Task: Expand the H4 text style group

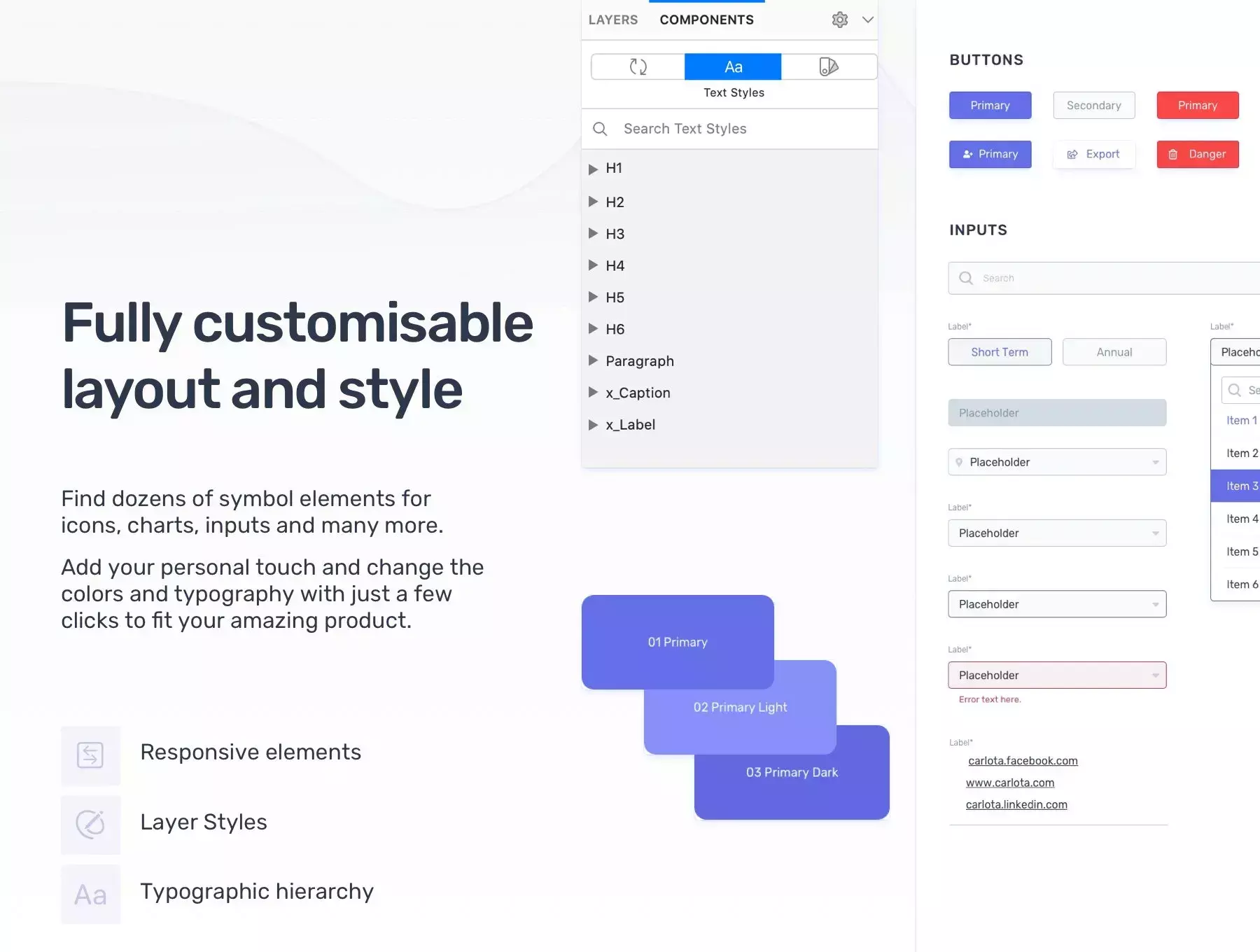Action: [593, 265]
